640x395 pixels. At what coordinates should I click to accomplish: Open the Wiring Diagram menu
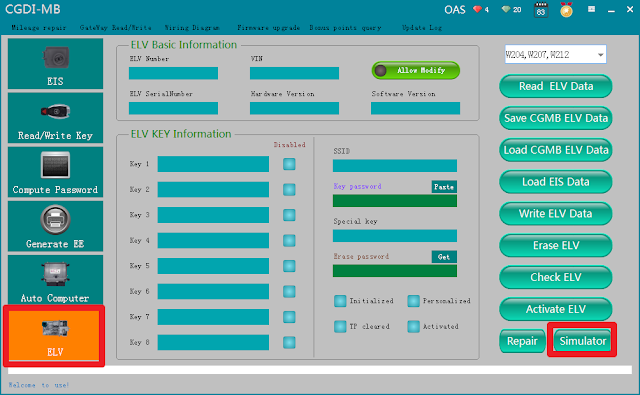[192, 28]
